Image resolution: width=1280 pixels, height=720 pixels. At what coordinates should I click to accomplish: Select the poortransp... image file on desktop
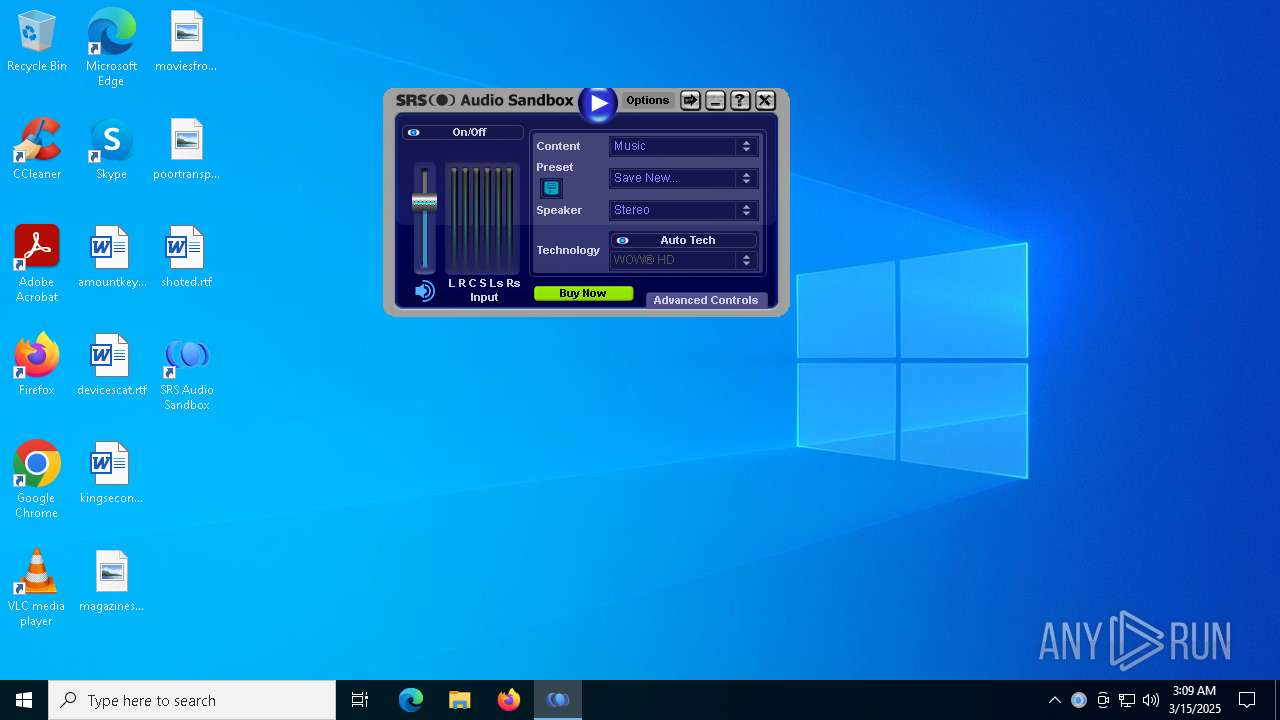click(x=186, y=150)
